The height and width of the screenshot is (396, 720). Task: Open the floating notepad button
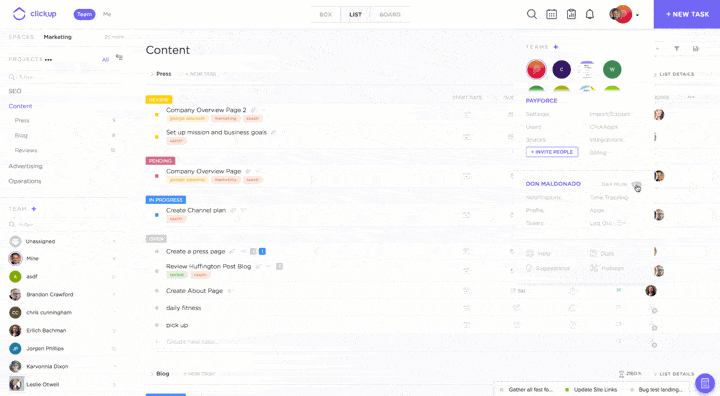705,383
